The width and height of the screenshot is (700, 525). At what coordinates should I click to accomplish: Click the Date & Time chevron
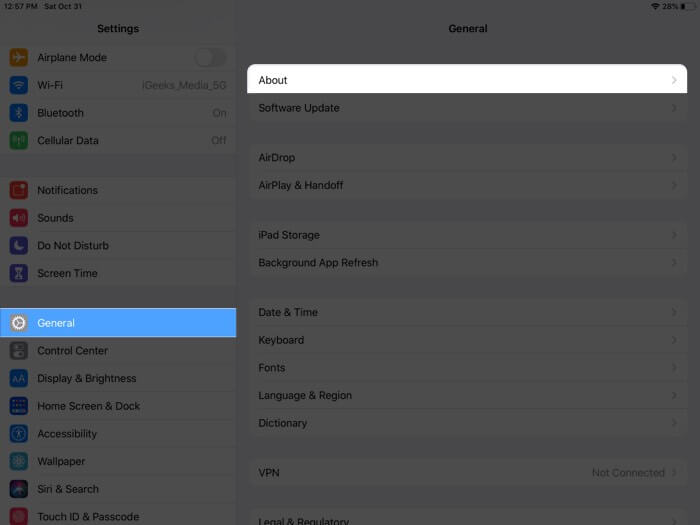[x=674, y=312]
